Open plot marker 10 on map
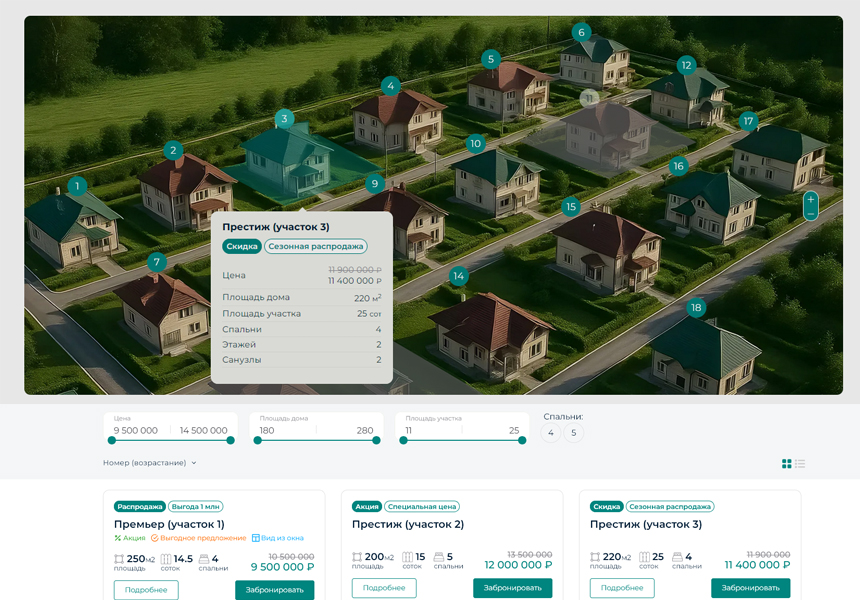Viewport: 860px width, 600px height. (476, 144)
